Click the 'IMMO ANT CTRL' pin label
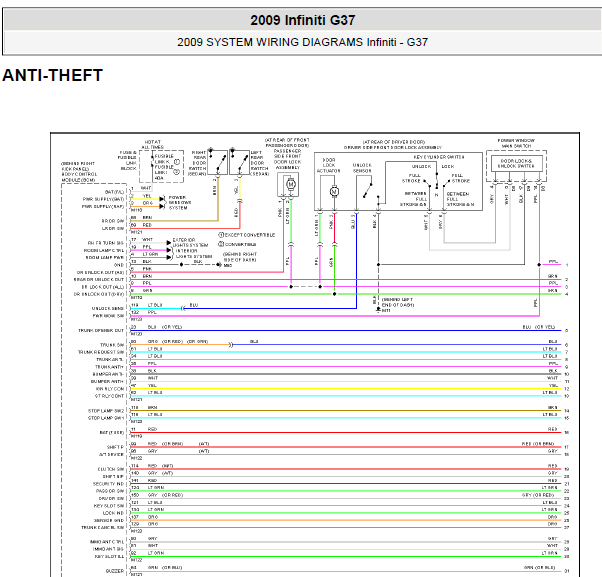 pyautogui.click(x=107, y=542)
